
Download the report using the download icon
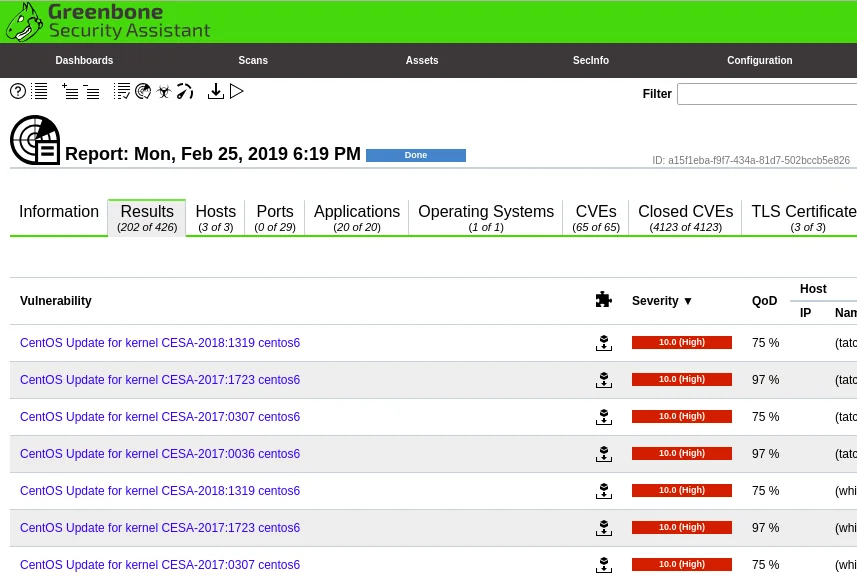click(216, 91)
